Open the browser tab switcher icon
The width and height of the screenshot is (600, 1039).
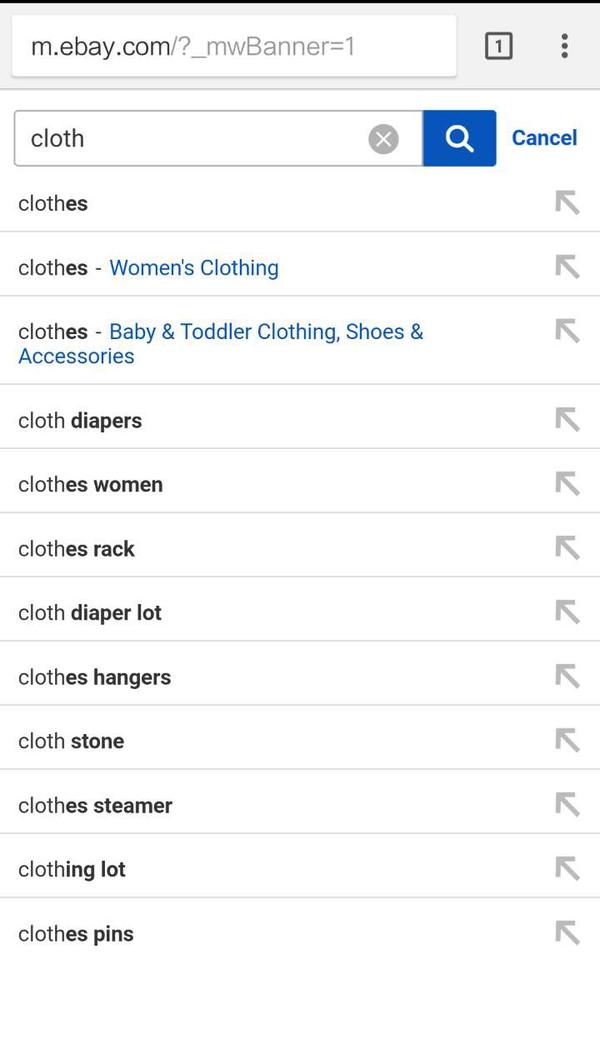[499, 46]
